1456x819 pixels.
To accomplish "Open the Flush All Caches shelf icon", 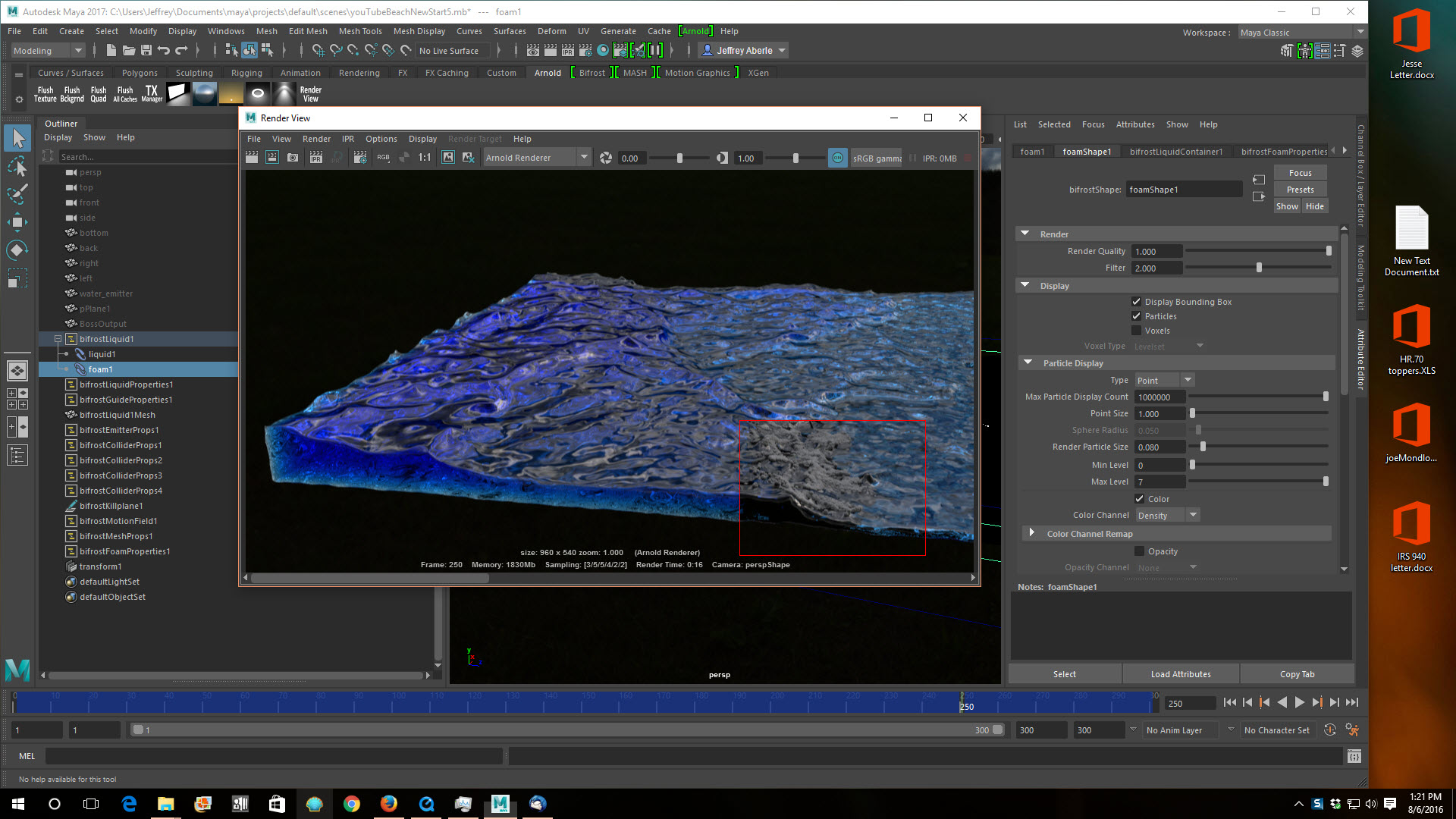I will pyautogui.click(x=124, y=93).
